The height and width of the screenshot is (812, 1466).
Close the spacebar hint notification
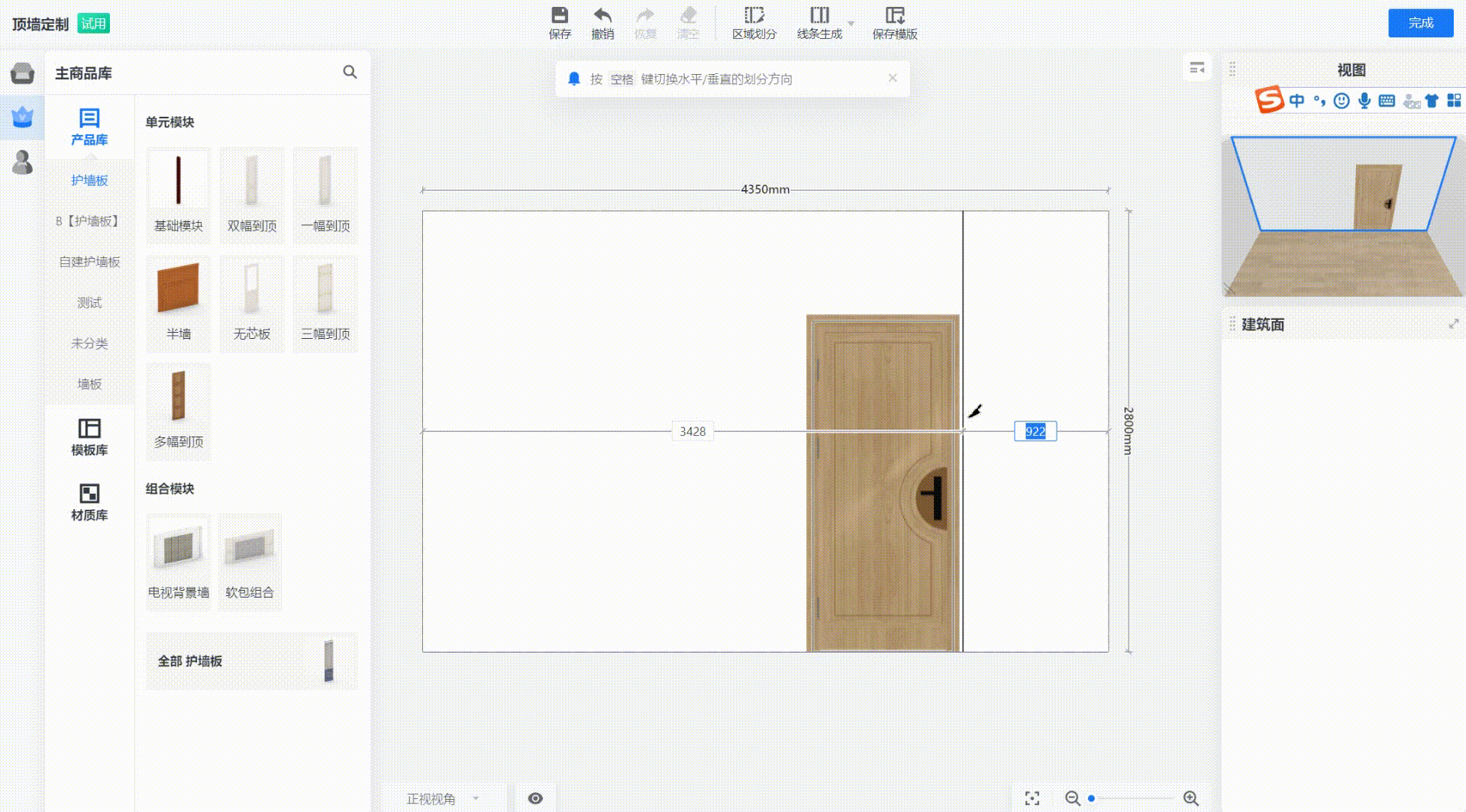coord(893,79)
